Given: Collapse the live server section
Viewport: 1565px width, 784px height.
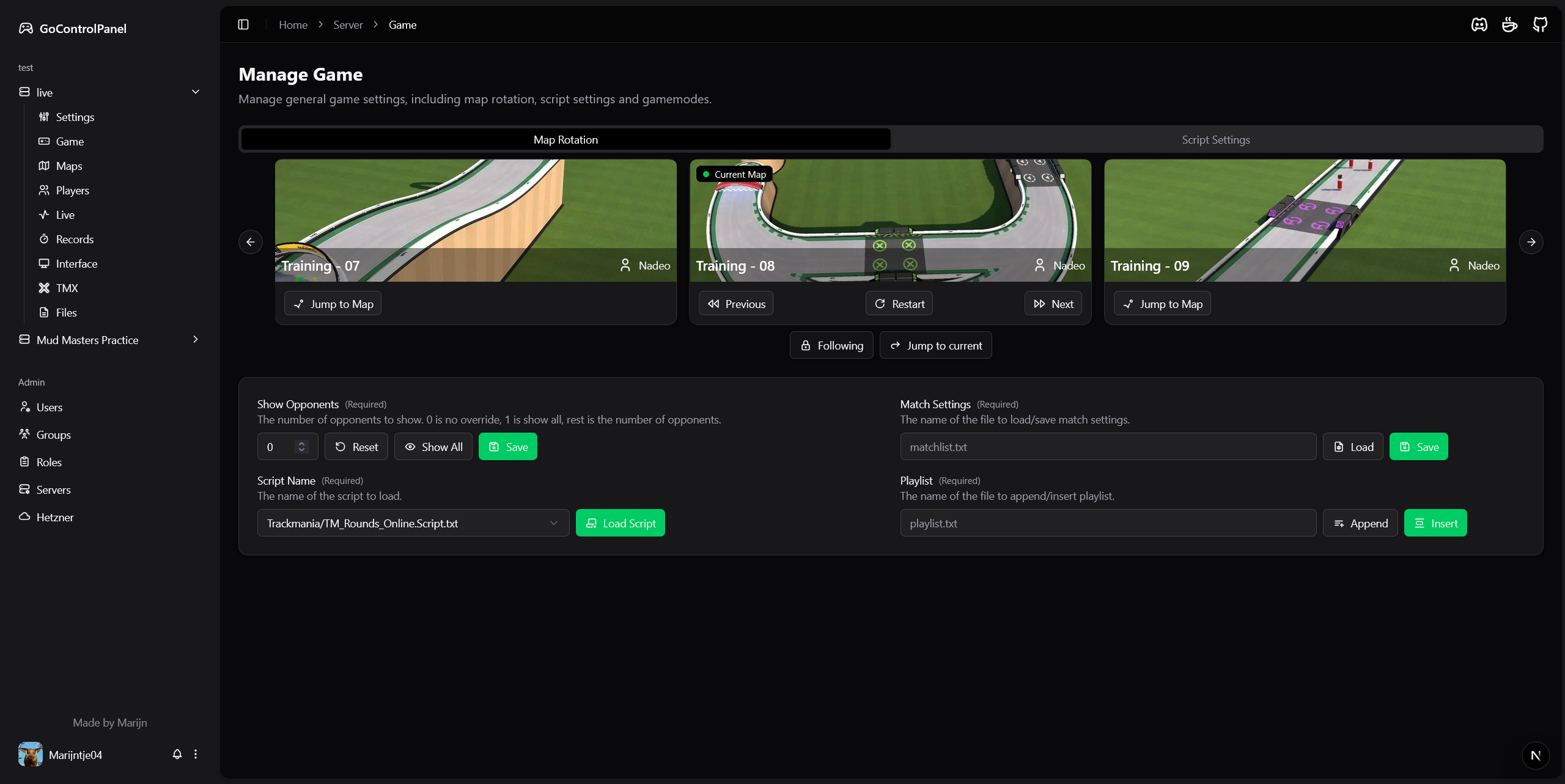Looking at the screenshot, I should [x=196, y=92].
